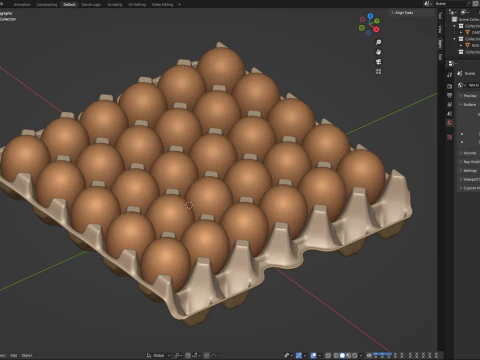Viewport: 480px width, 360px height.
Task: Switch to the Animation workspace tab
Action: (22, 4)
